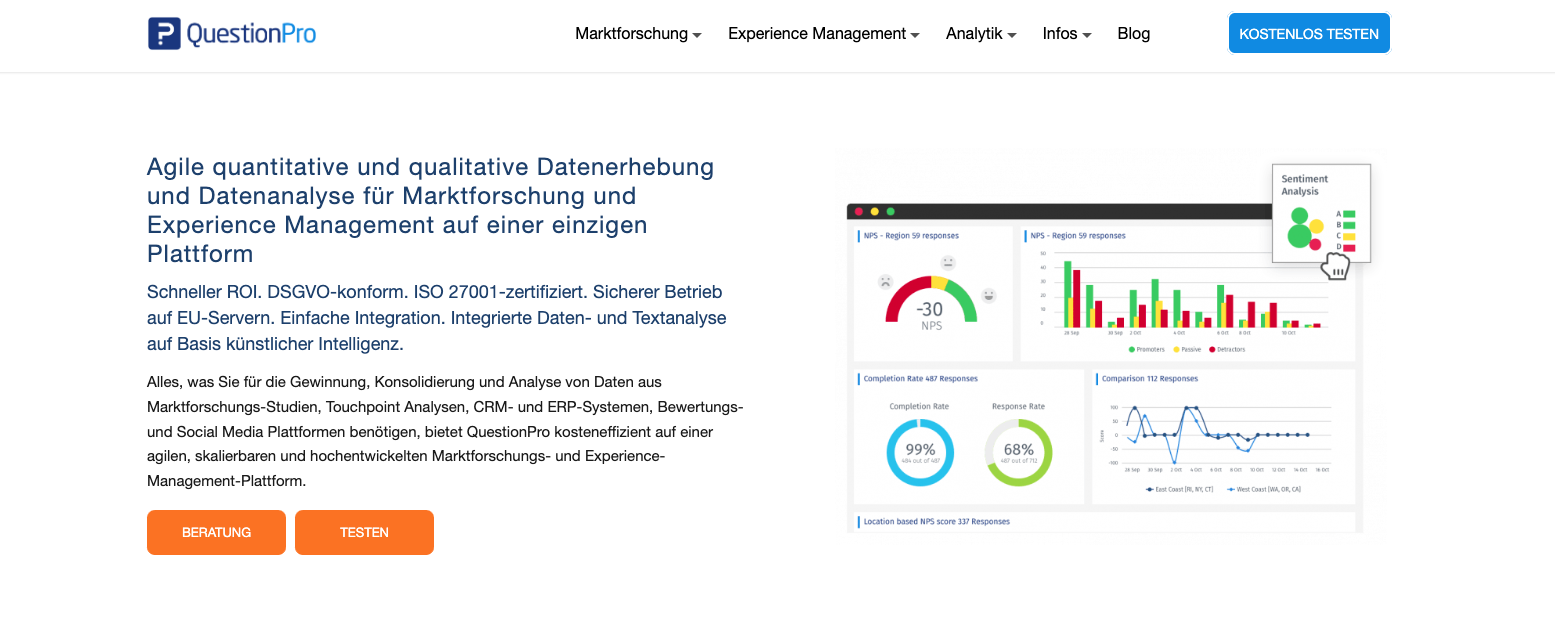
Task: Open the Analytik dropdown
Action: pyautogui.click(x=981, y=34)
